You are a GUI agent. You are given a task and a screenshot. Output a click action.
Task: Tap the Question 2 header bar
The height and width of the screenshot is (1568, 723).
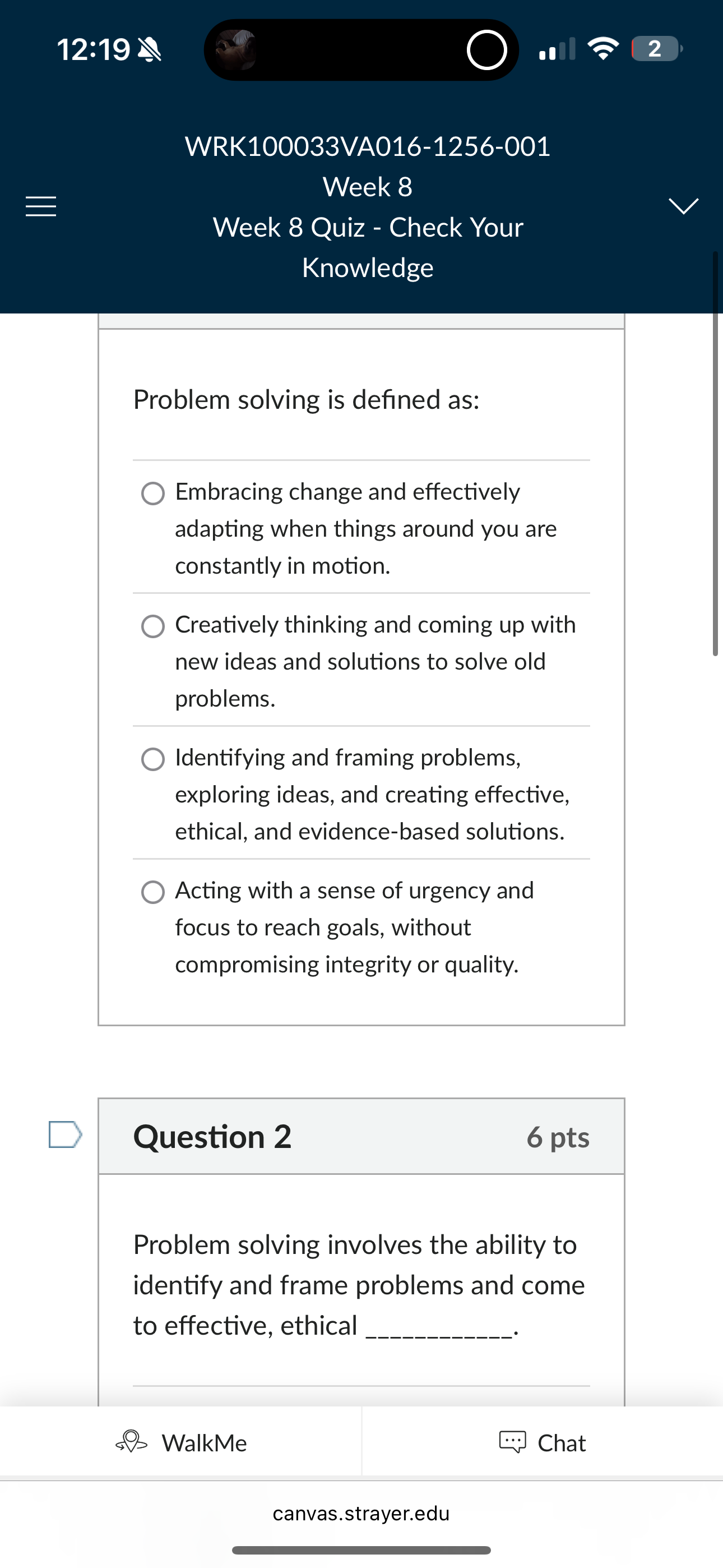[x=361, y=1136]
